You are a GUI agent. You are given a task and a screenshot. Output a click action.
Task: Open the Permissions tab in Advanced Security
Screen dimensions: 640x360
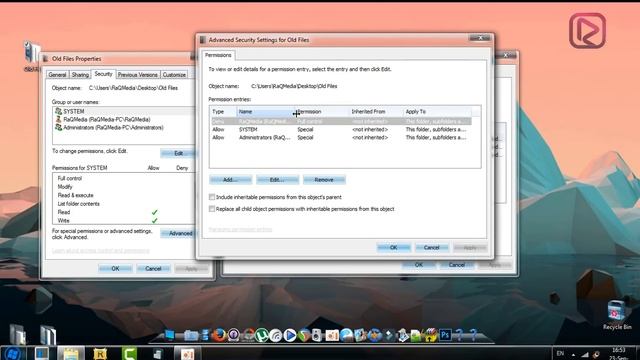click(218, 55)
